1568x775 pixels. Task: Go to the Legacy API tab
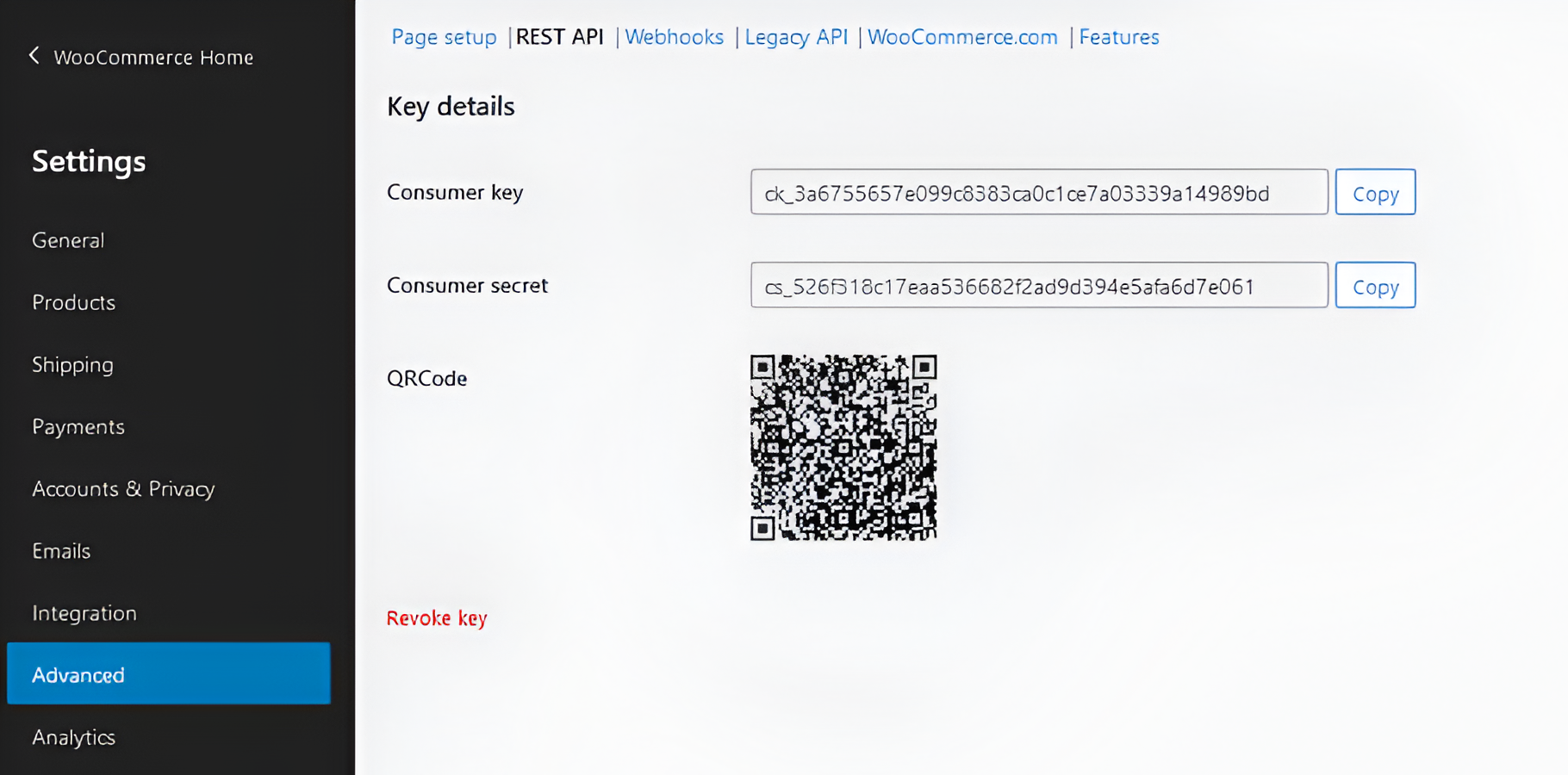(796, 37)
